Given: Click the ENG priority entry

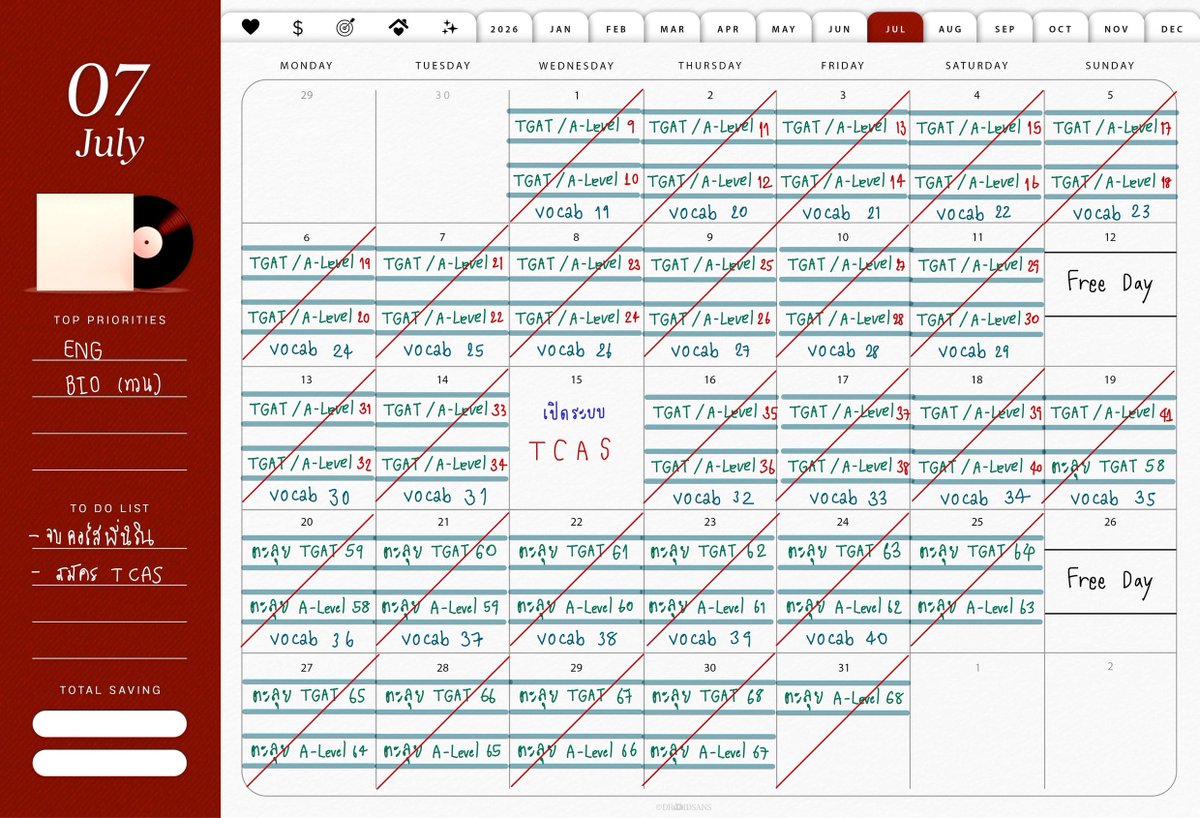Looking at the screenshot, I should [x=83, y=350].
